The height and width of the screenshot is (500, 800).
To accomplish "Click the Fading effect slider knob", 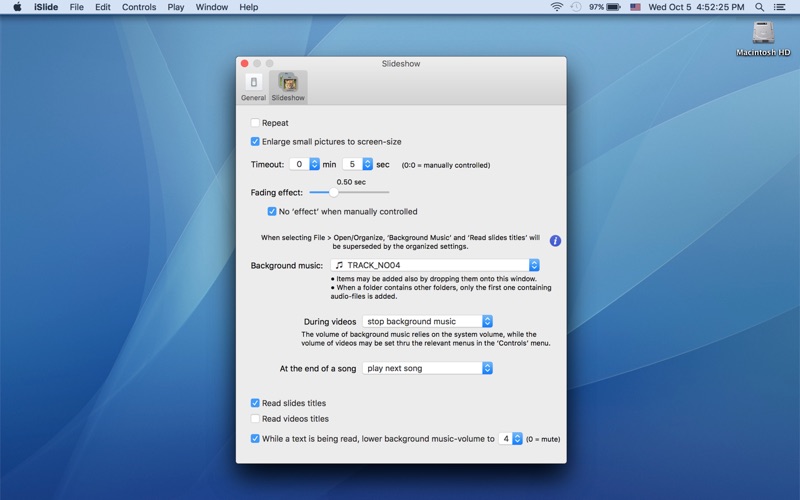I will pyautogui.click(x=333, y=192).
